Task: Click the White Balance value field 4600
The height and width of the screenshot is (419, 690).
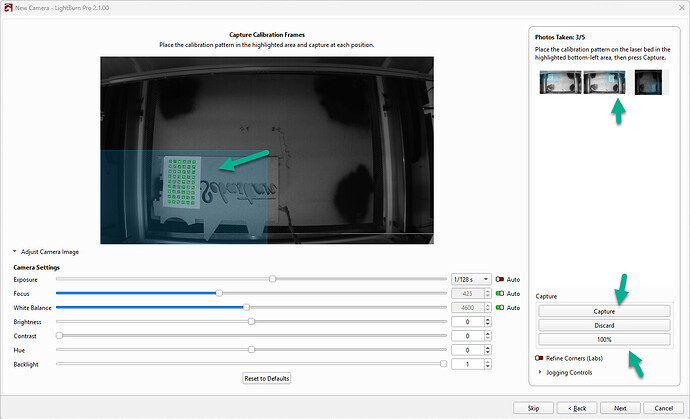Action: tap(468, 308)
